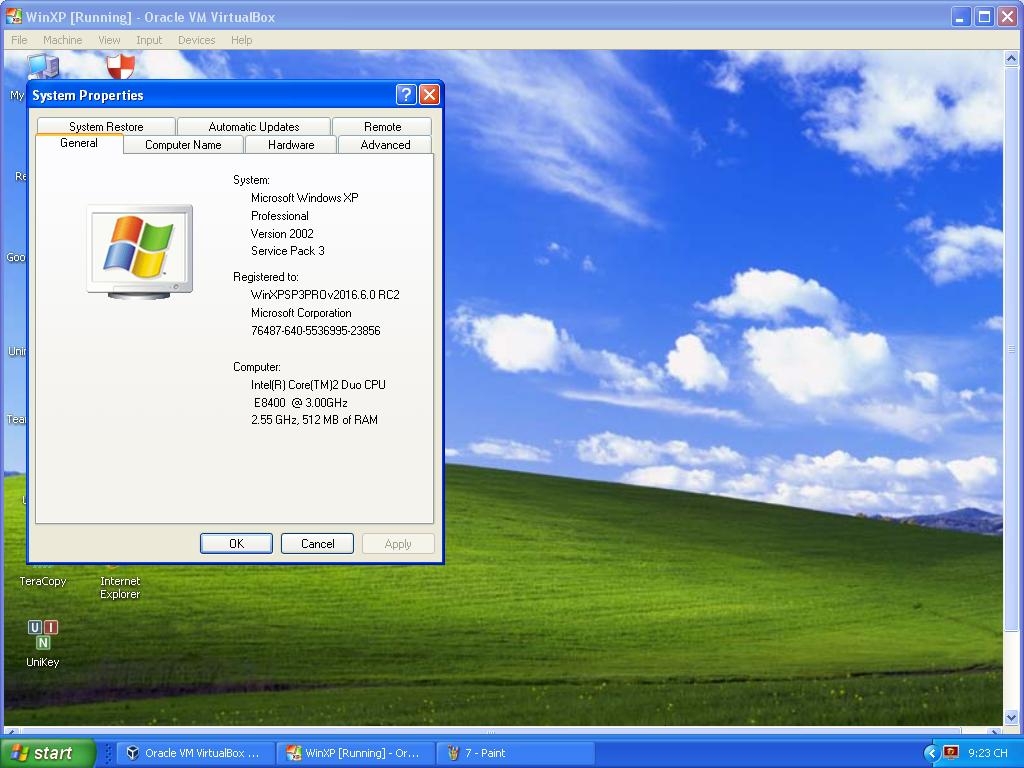Screen dimensions: 1024x768
Task: Open the Automatic Updates tab
Action: pyautogui.click(x=253, y=127)
